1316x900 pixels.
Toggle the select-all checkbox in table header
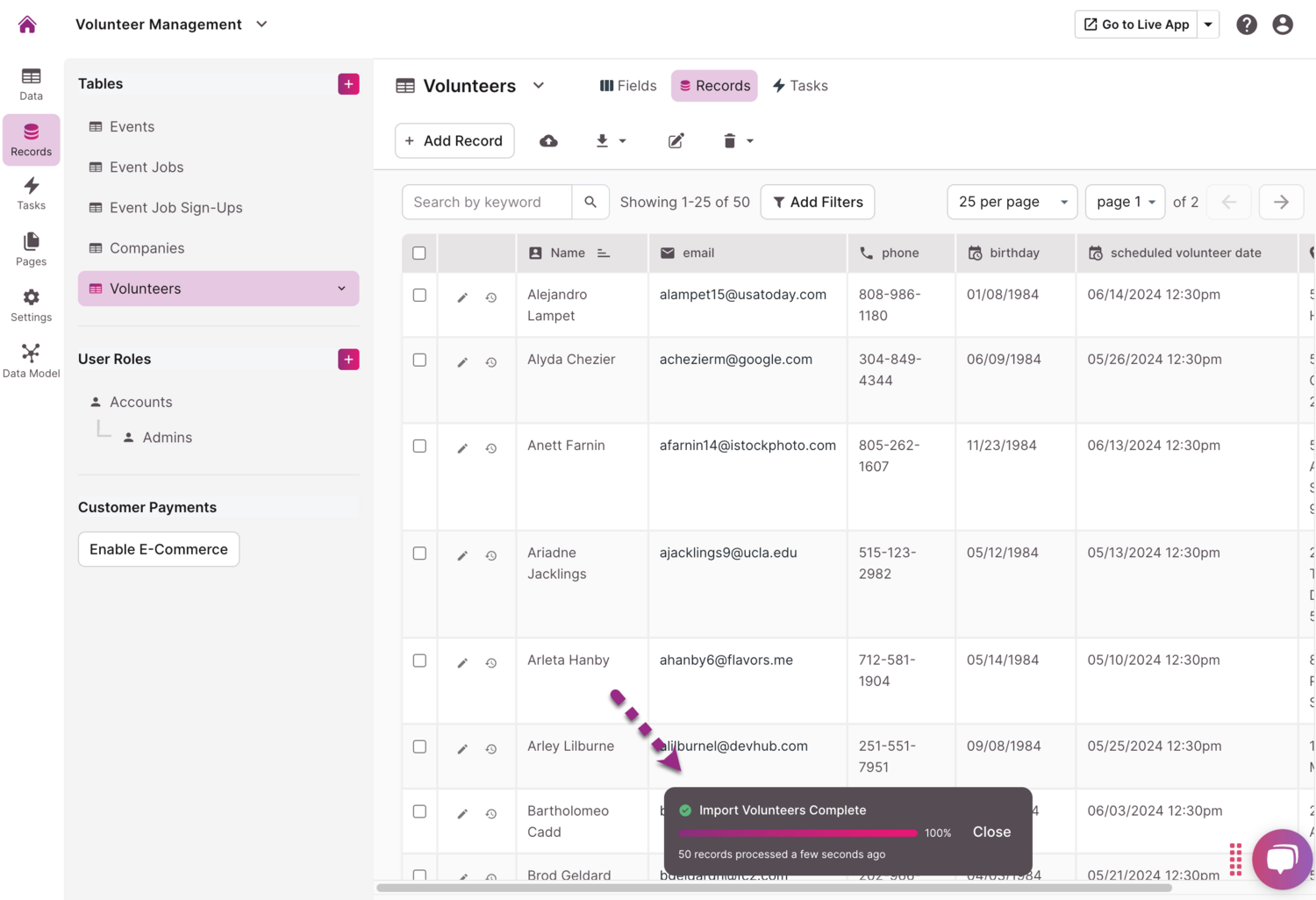pos(419,254)
